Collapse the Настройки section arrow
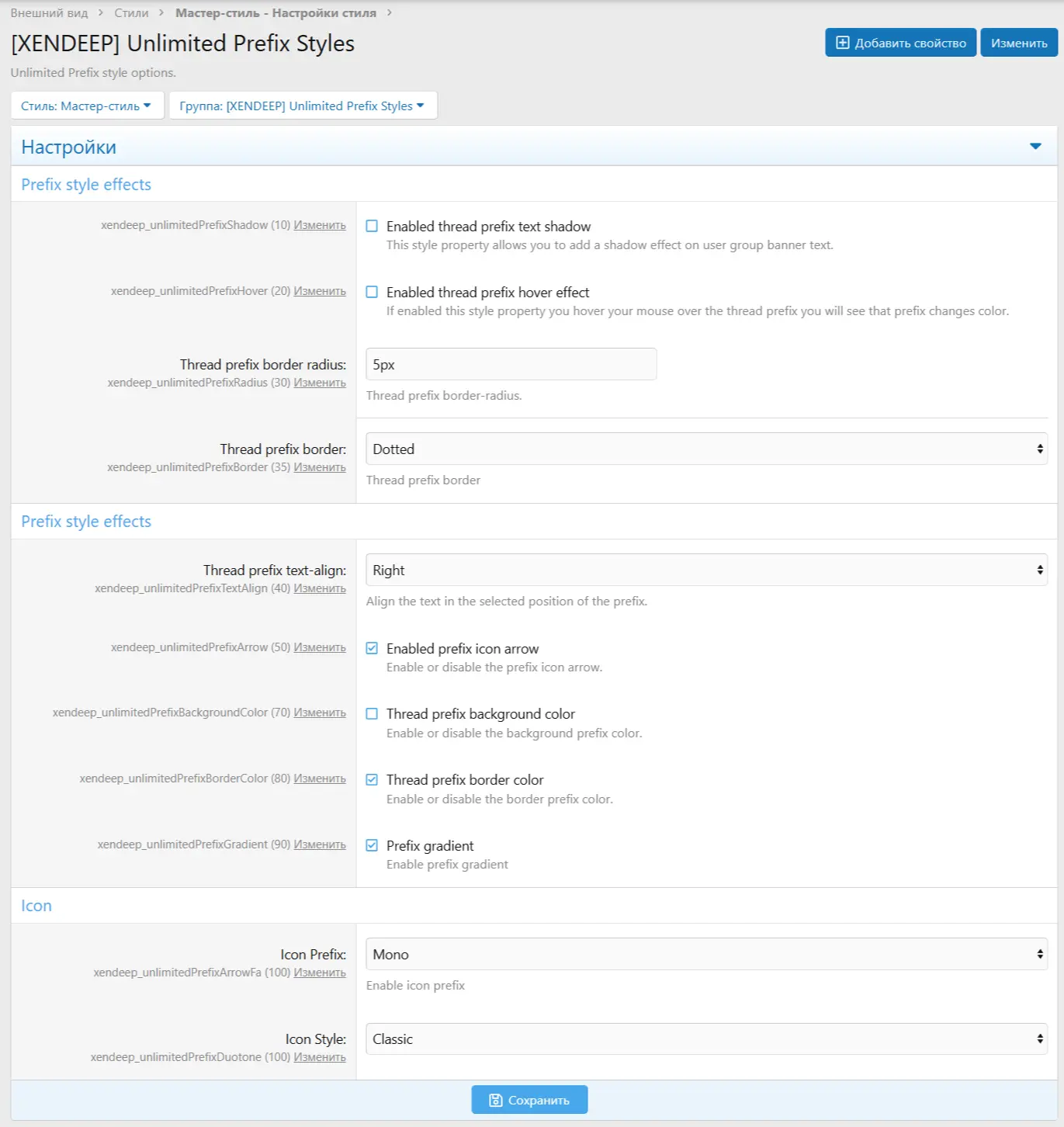This screenshot has height=1127, width=1064. point(1035,147)
